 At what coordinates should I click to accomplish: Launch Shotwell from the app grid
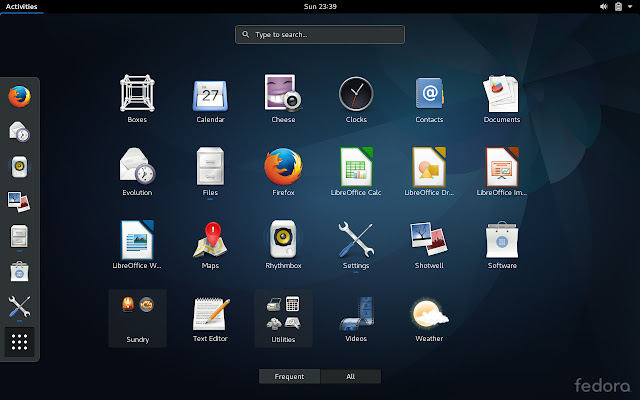(x=429, y=244)
